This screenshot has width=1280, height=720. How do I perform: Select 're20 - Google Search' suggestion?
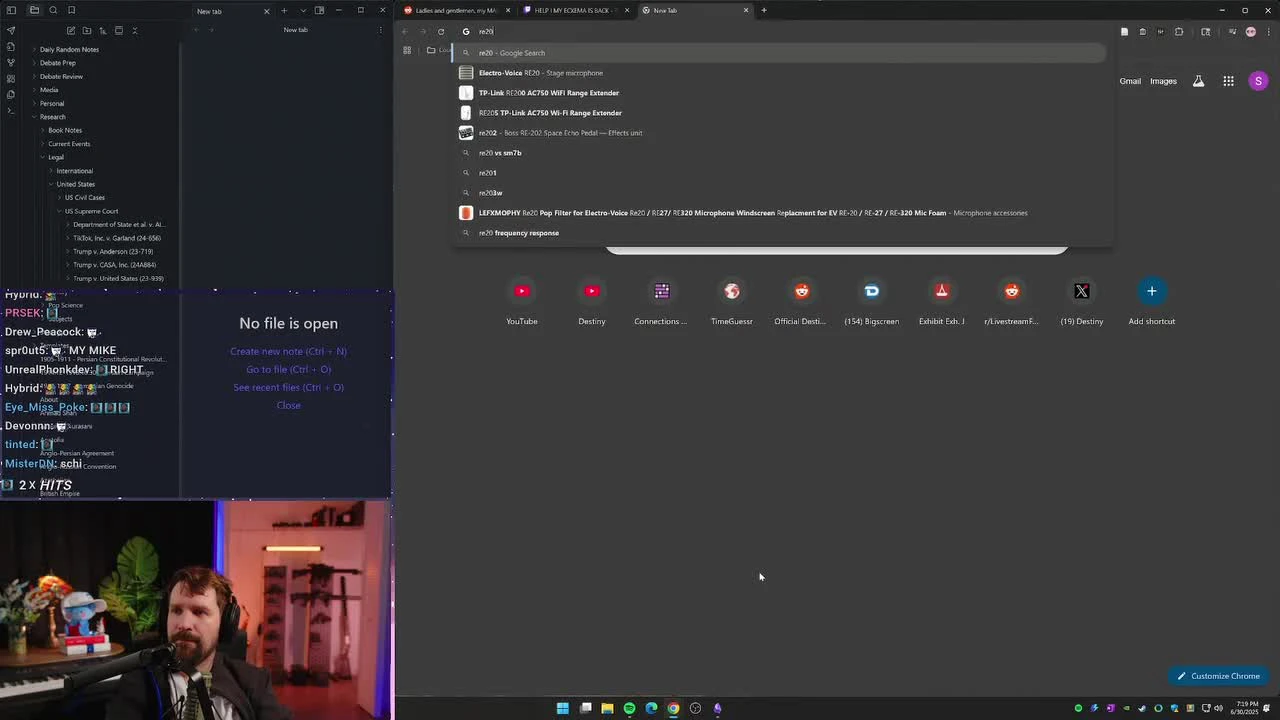pyautogui.click(x=780, y=53)
